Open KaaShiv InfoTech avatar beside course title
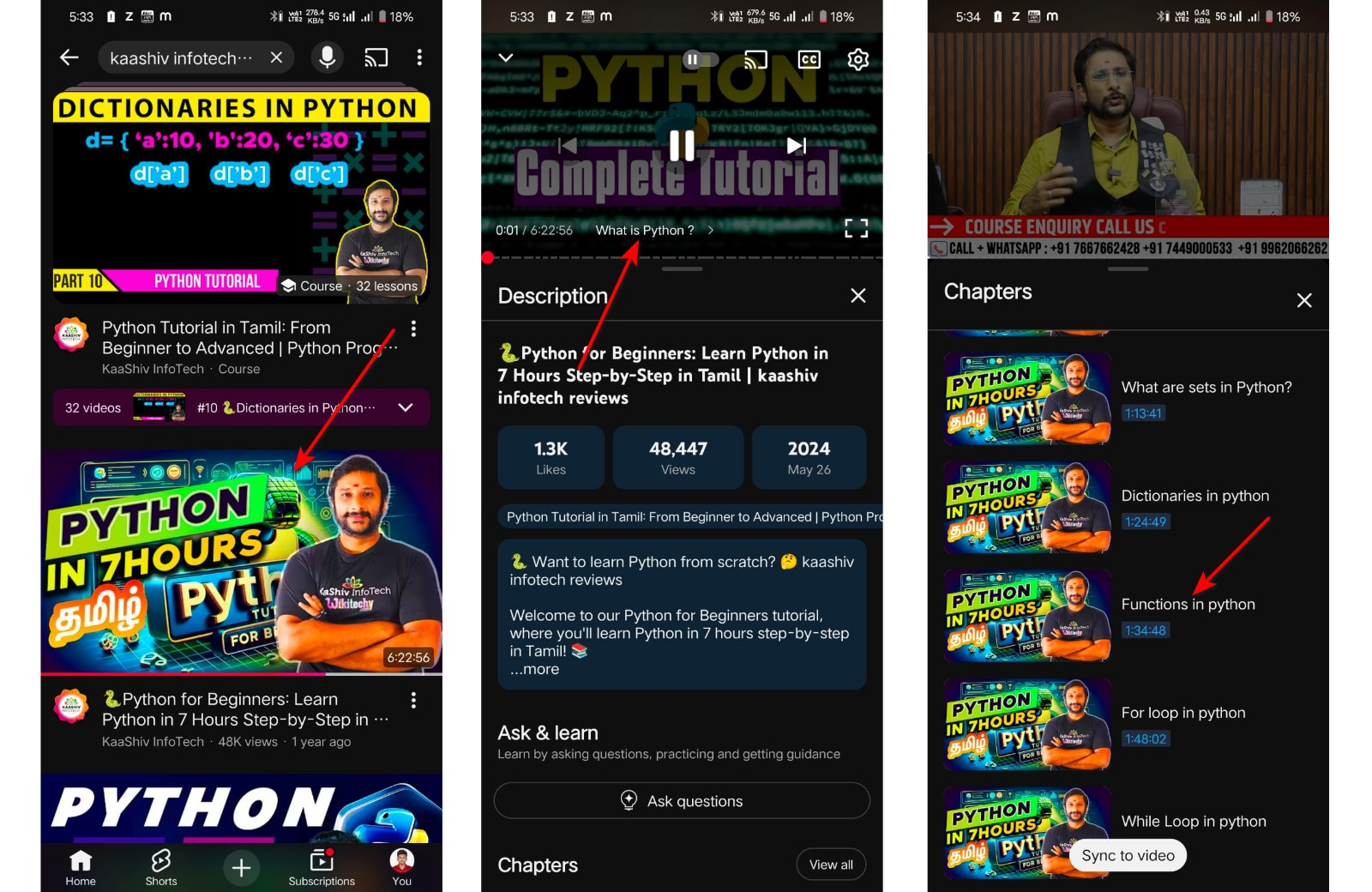1372x892 pixels. coord(71,334)
